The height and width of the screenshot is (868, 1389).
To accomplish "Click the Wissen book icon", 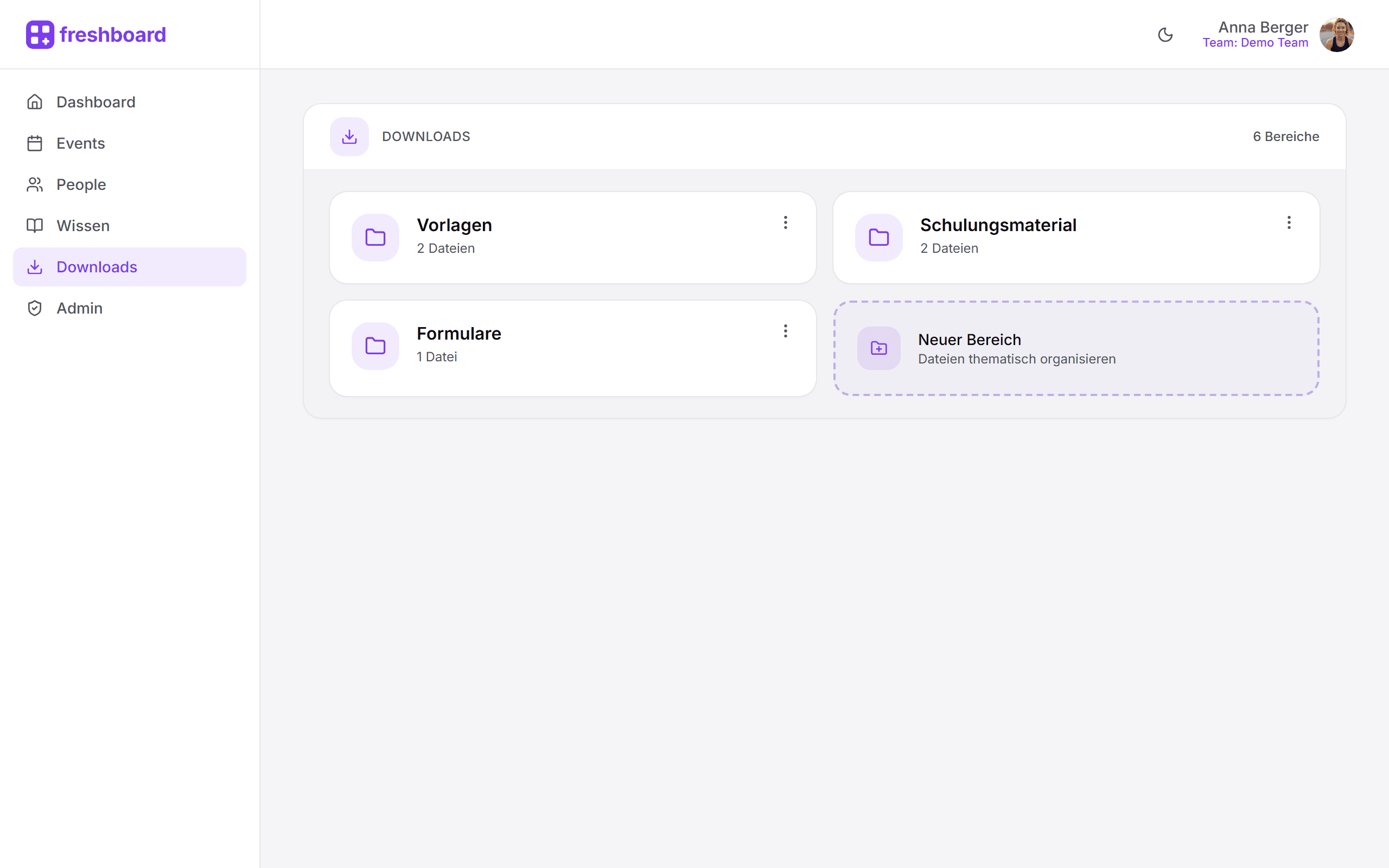I will pos(34,226).
